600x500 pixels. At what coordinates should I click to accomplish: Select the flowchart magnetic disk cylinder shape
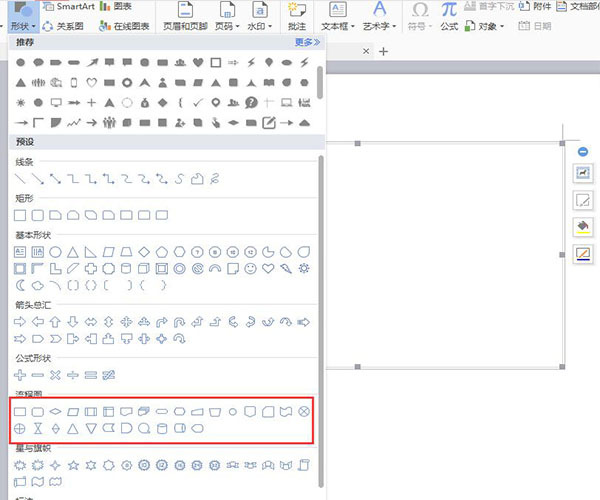(164, 428)
